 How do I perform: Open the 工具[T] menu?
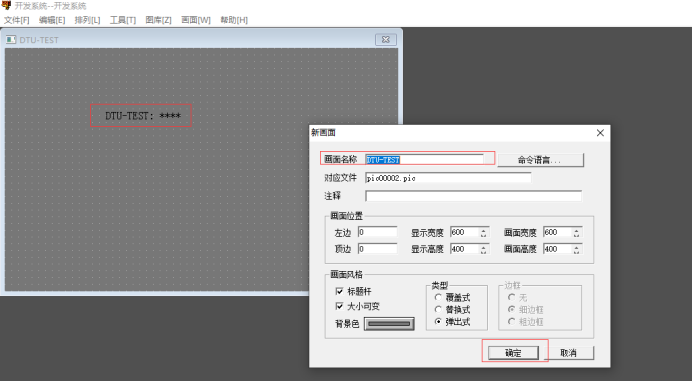[123, 20]
